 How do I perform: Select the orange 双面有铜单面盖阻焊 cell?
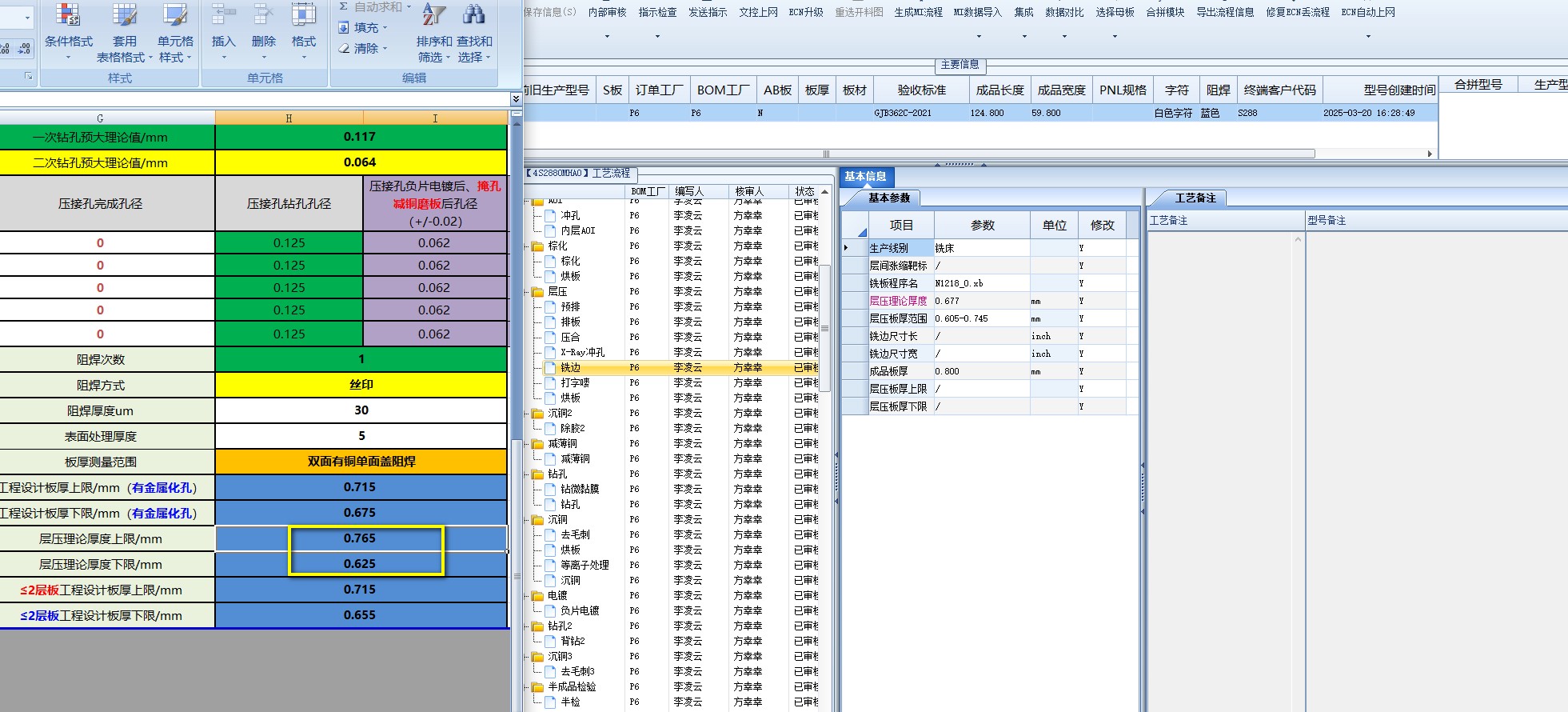[361, 462]
